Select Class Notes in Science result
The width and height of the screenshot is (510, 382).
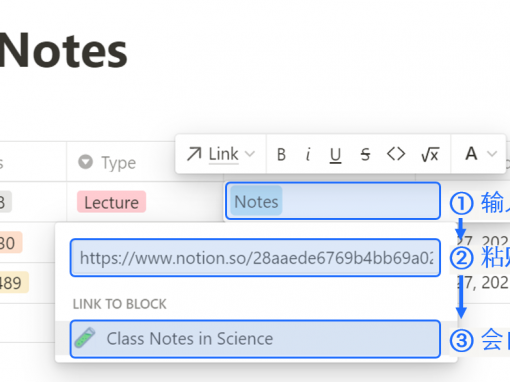[x=255, y=339]
